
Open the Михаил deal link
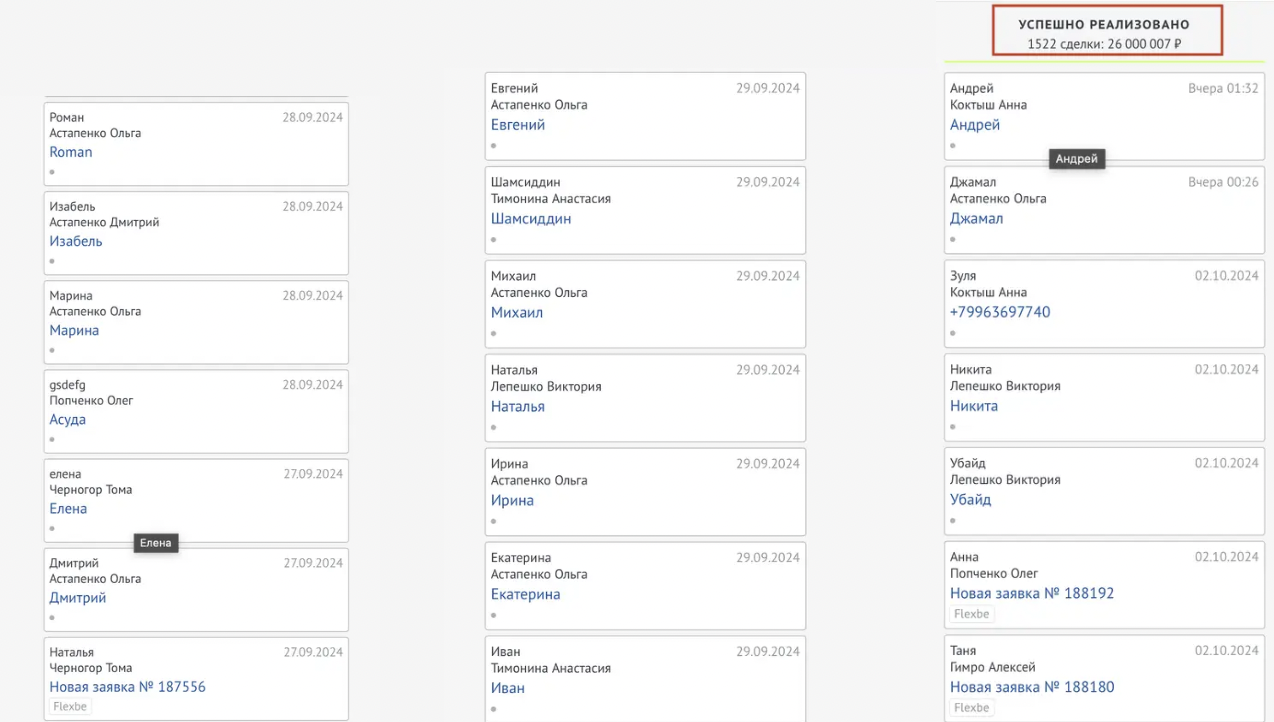517,312
